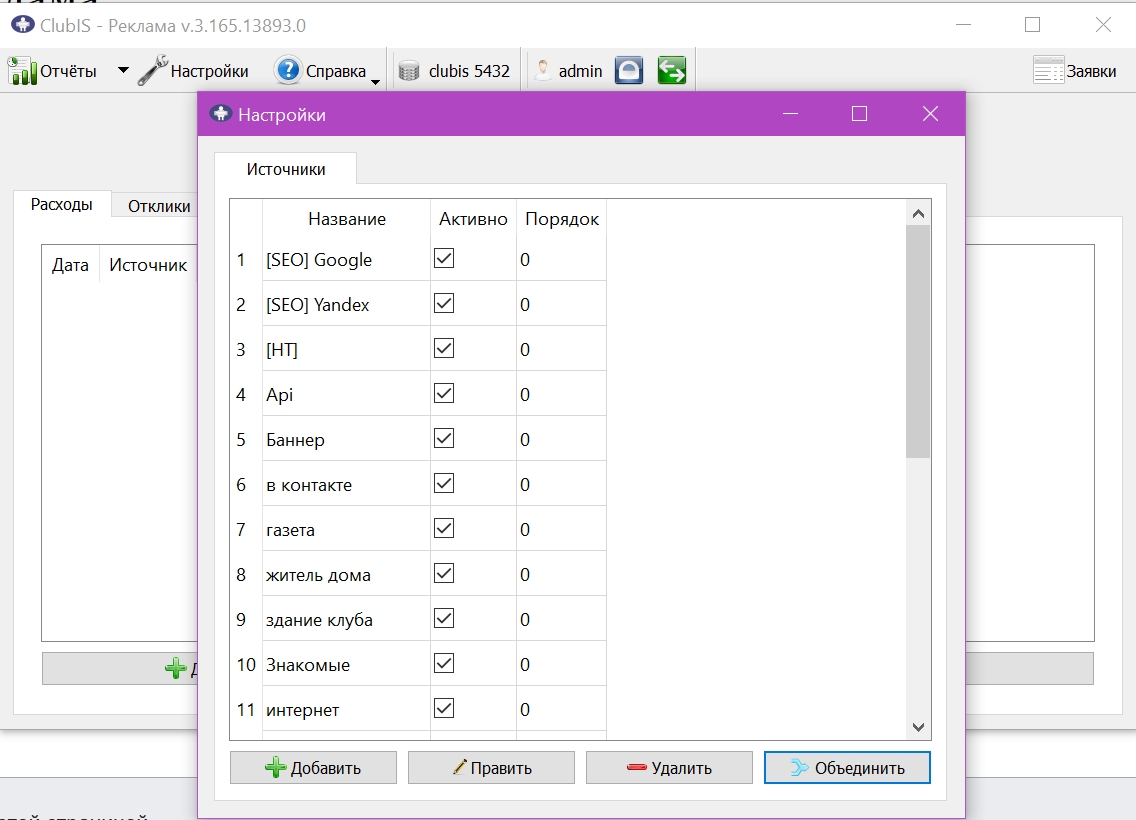
Task: Switch to the Расходы tab
Action: [x=62, y=204]
